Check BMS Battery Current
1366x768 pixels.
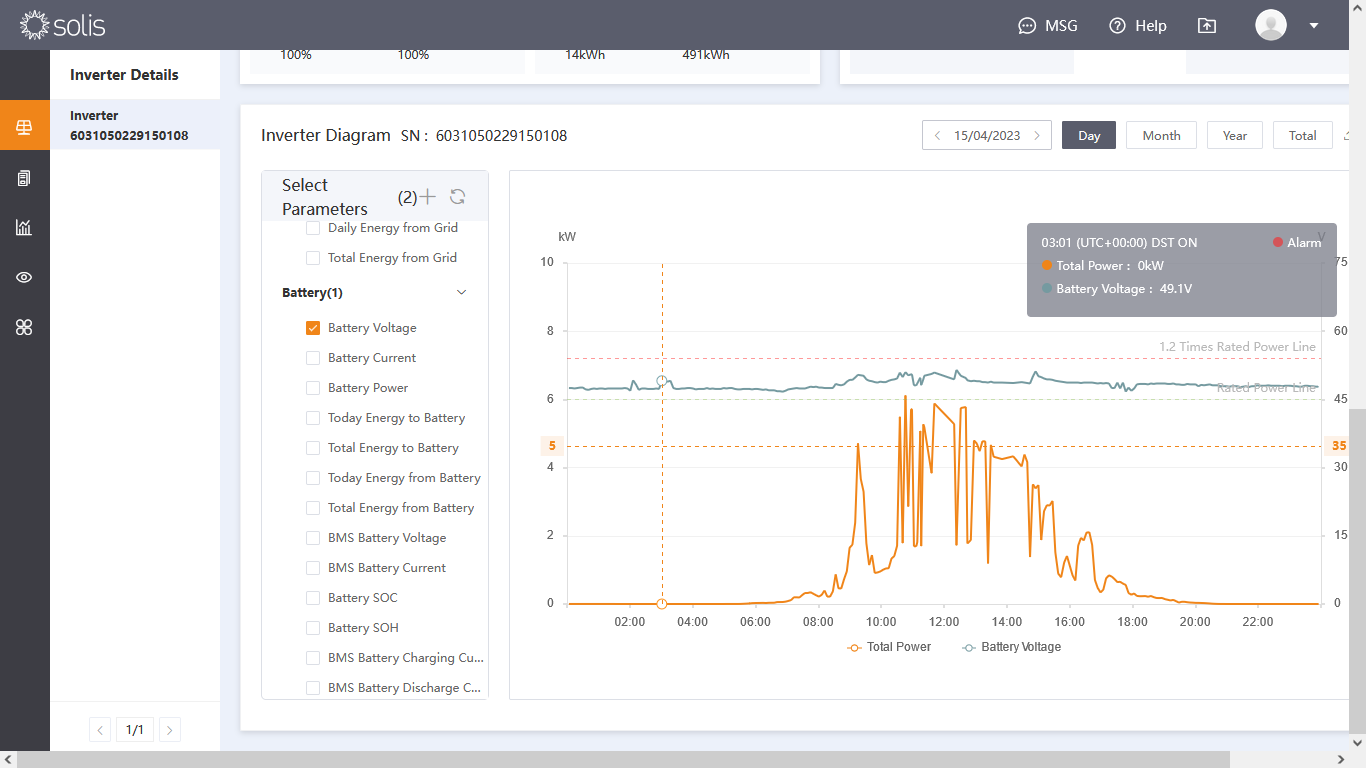pos(313,568)
